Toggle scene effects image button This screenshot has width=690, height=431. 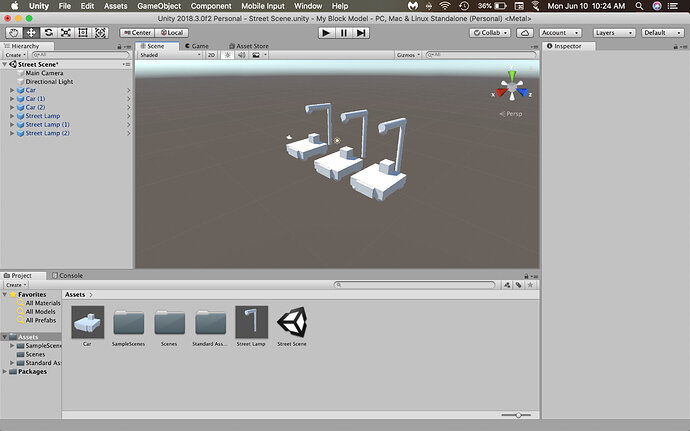(256, 55)
